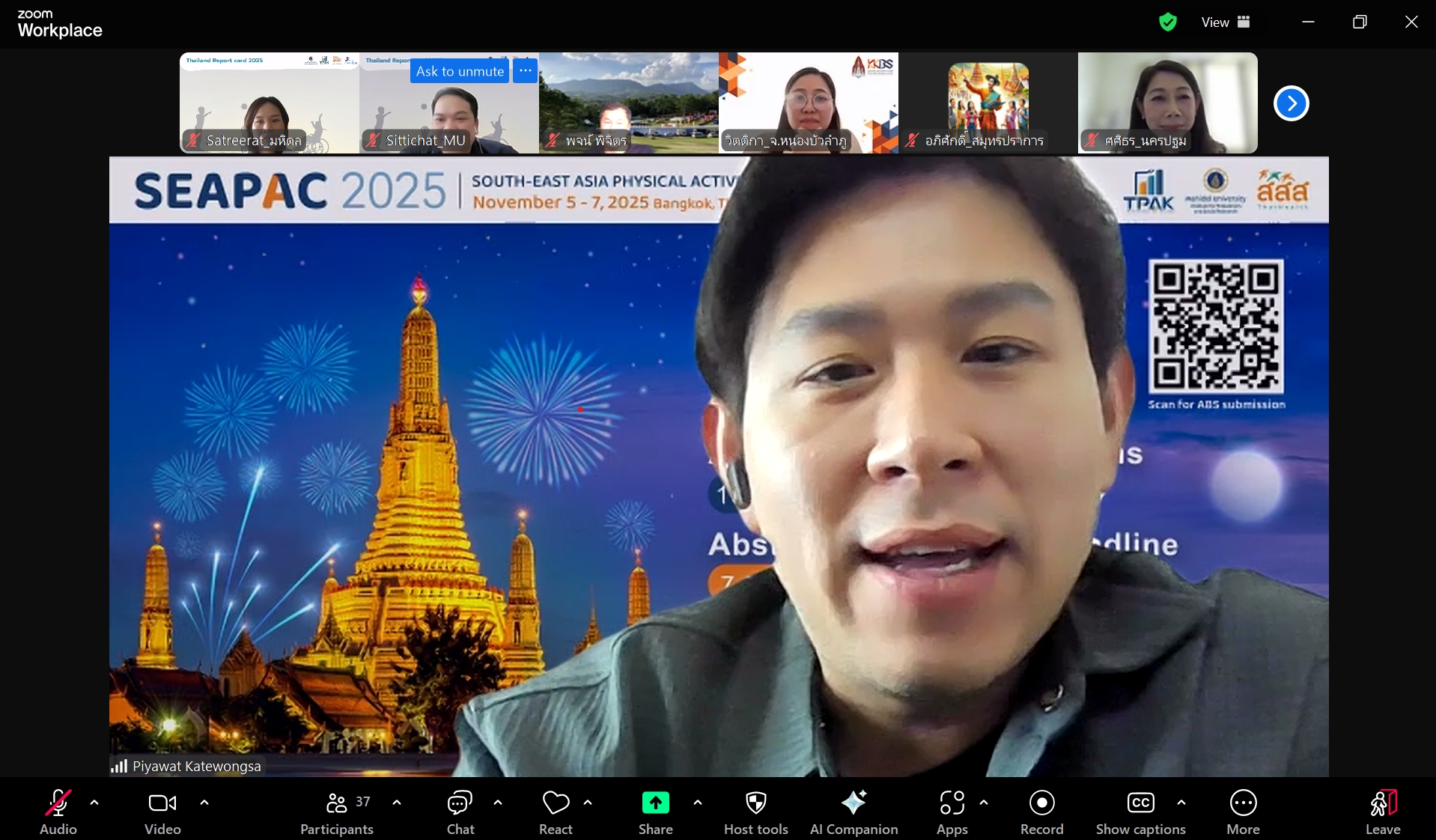Click the encryption green shield icon
Screen dimensions: 1436x840
[x=1167, y=22]
